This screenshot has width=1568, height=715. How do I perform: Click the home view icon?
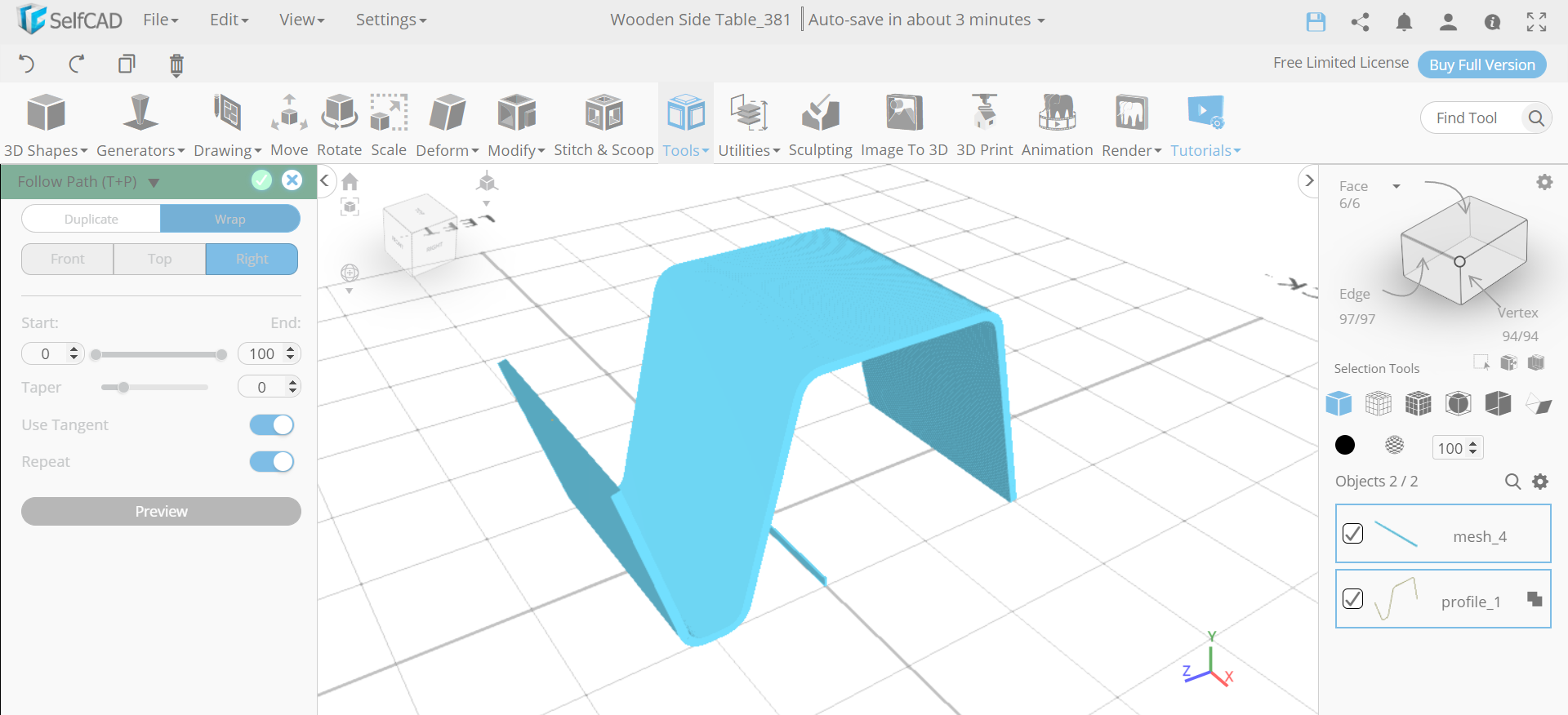(x=350, y=181)
